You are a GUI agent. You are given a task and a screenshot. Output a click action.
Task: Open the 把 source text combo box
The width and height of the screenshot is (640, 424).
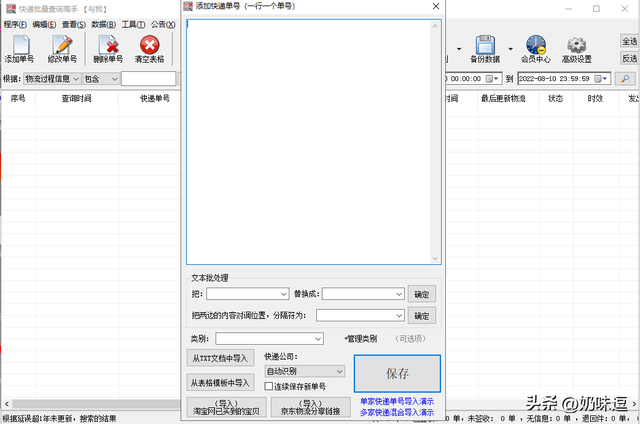248,294
